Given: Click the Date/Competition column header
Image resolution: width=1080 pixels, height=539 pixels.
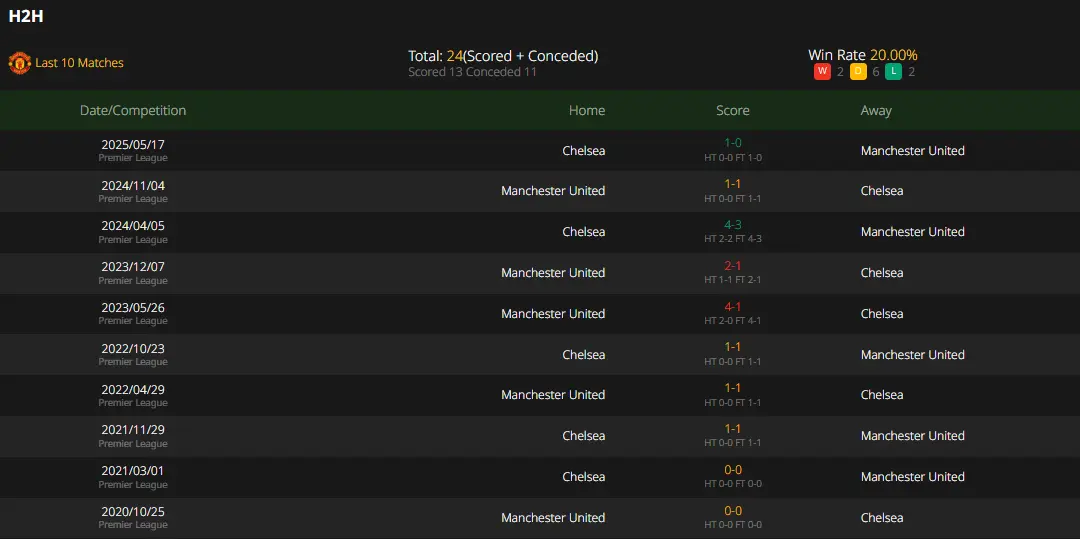Looking at the screenshot, I should 133,110.
